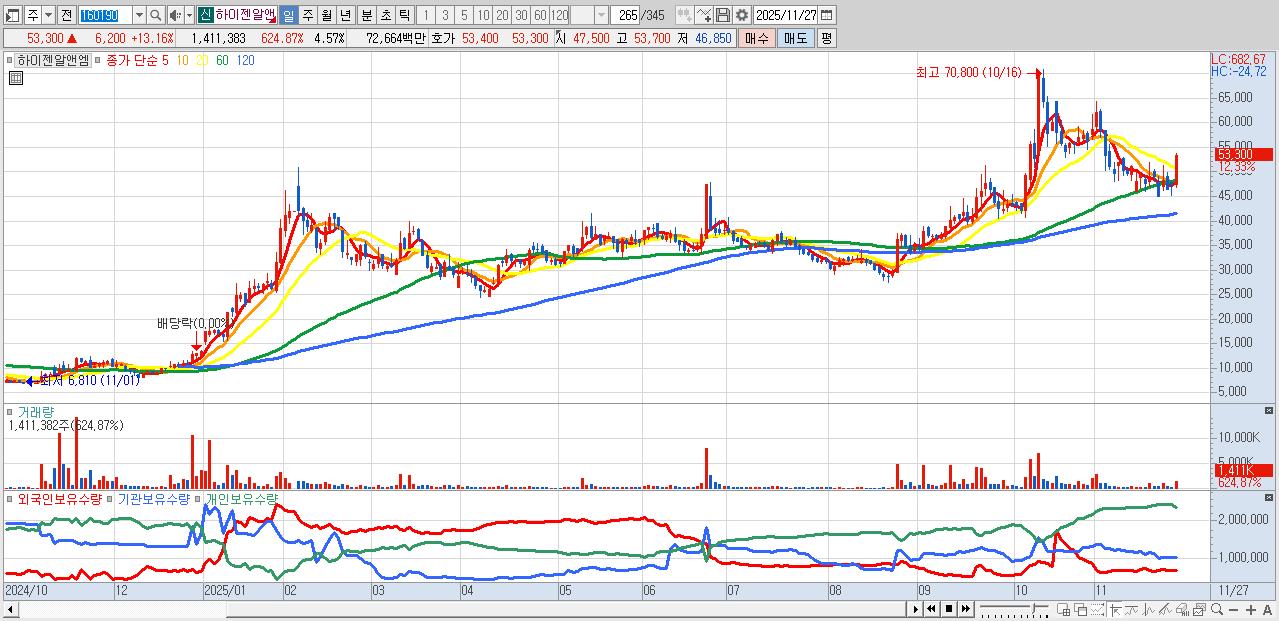Viewport: 1279px width, 621px height.
Task: Open the custom interval dropdown arrow
Action: click(x=601, y=15)
